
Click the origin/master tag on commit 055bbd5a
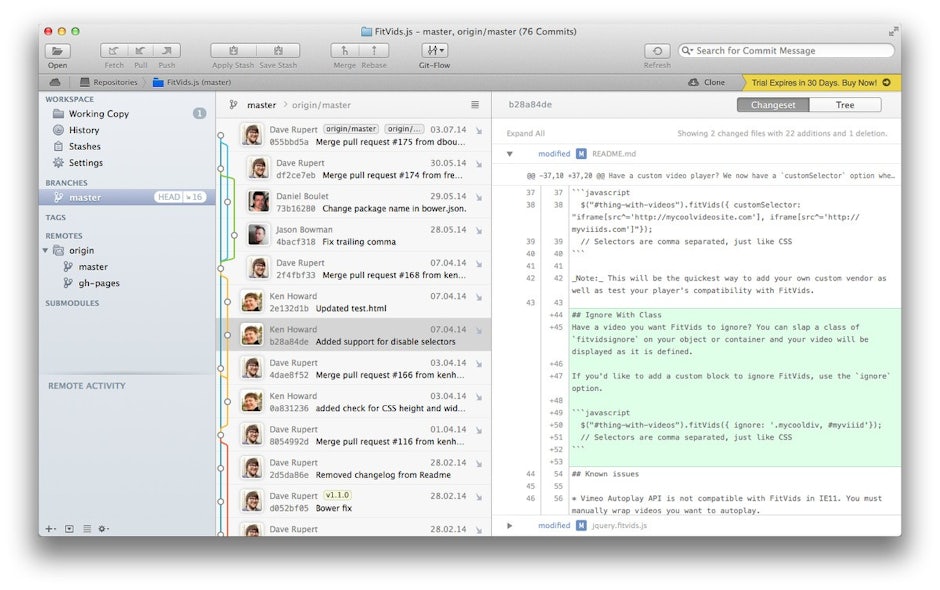(x=351, y=129)
